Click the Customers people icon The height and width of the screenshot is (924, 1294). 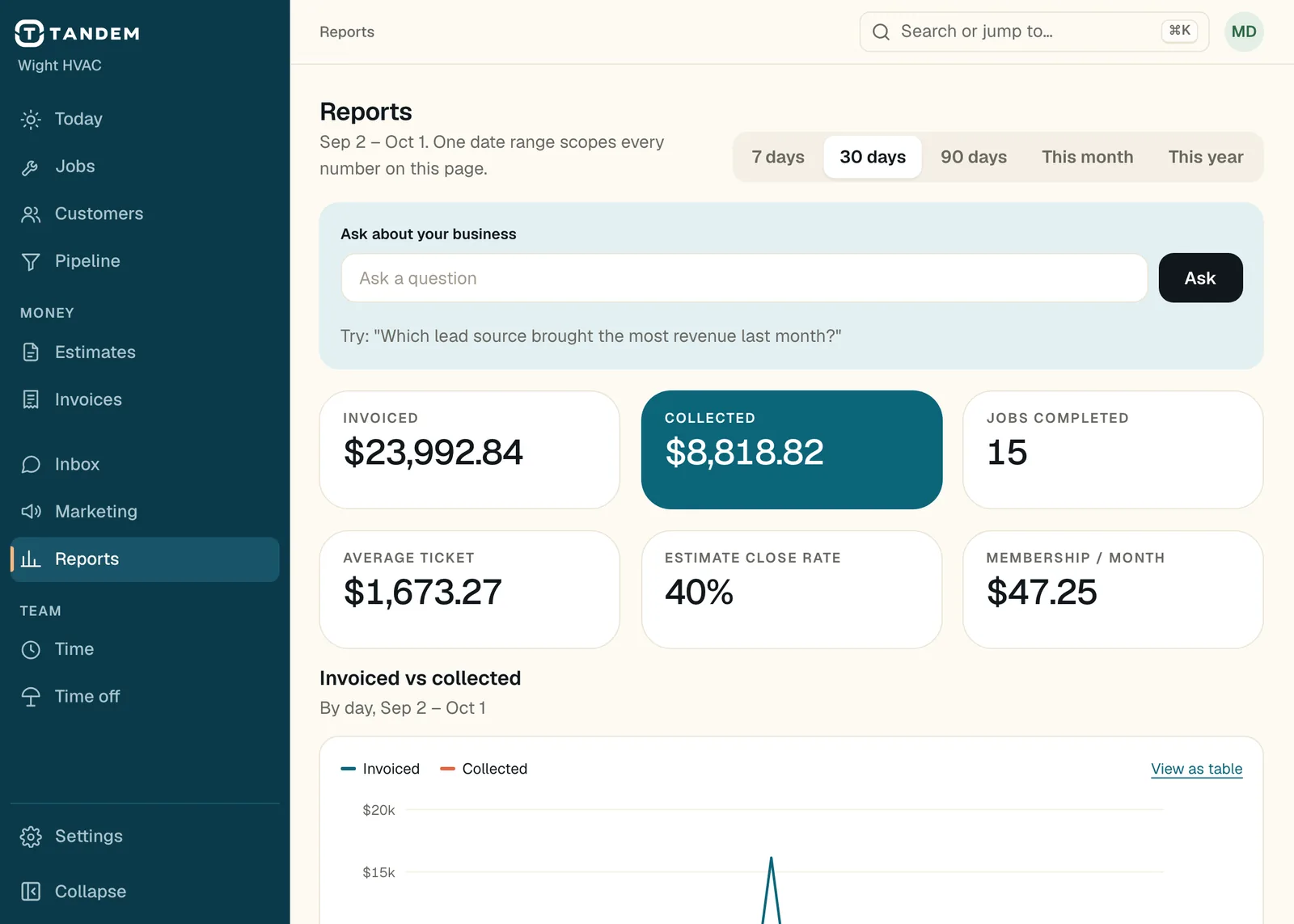pos(31,214)
